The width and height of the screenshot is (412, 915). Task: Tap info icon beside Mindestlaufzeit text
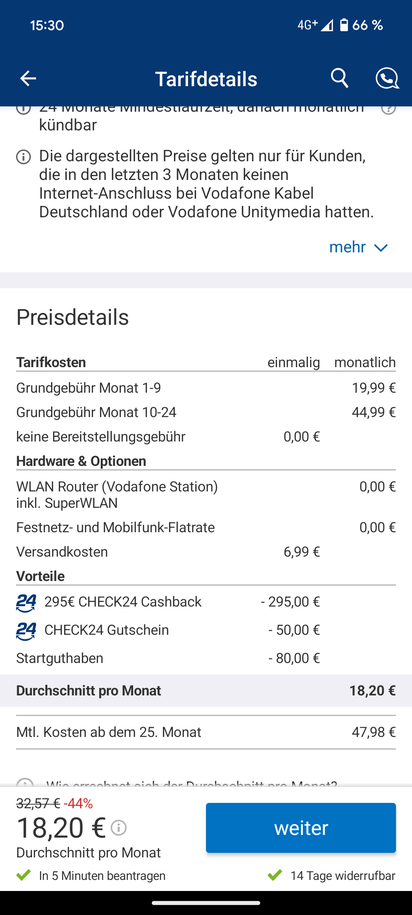tap(23, 109)
